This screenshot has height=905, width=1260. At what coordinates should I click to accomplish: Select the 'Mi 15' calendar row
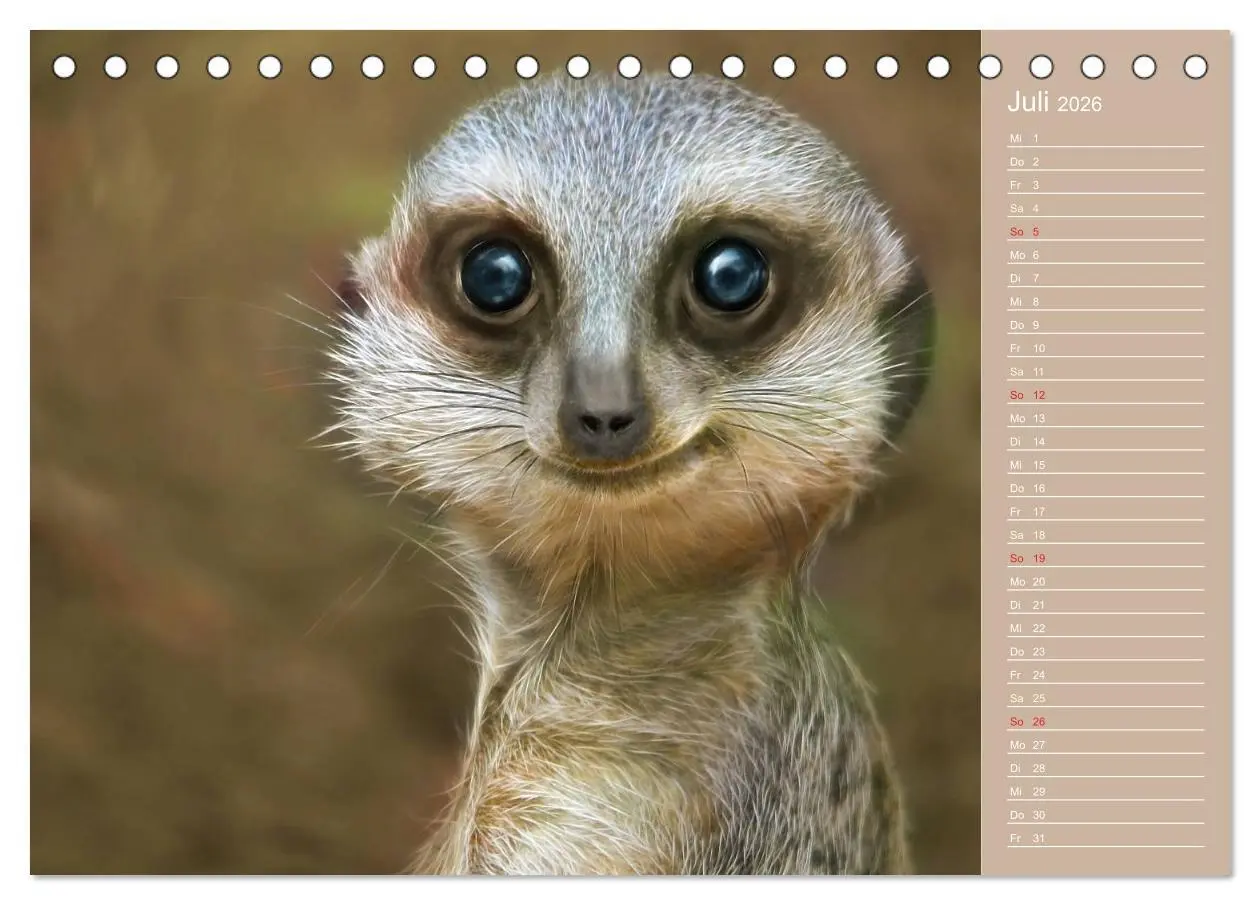tap(1105, 465)
